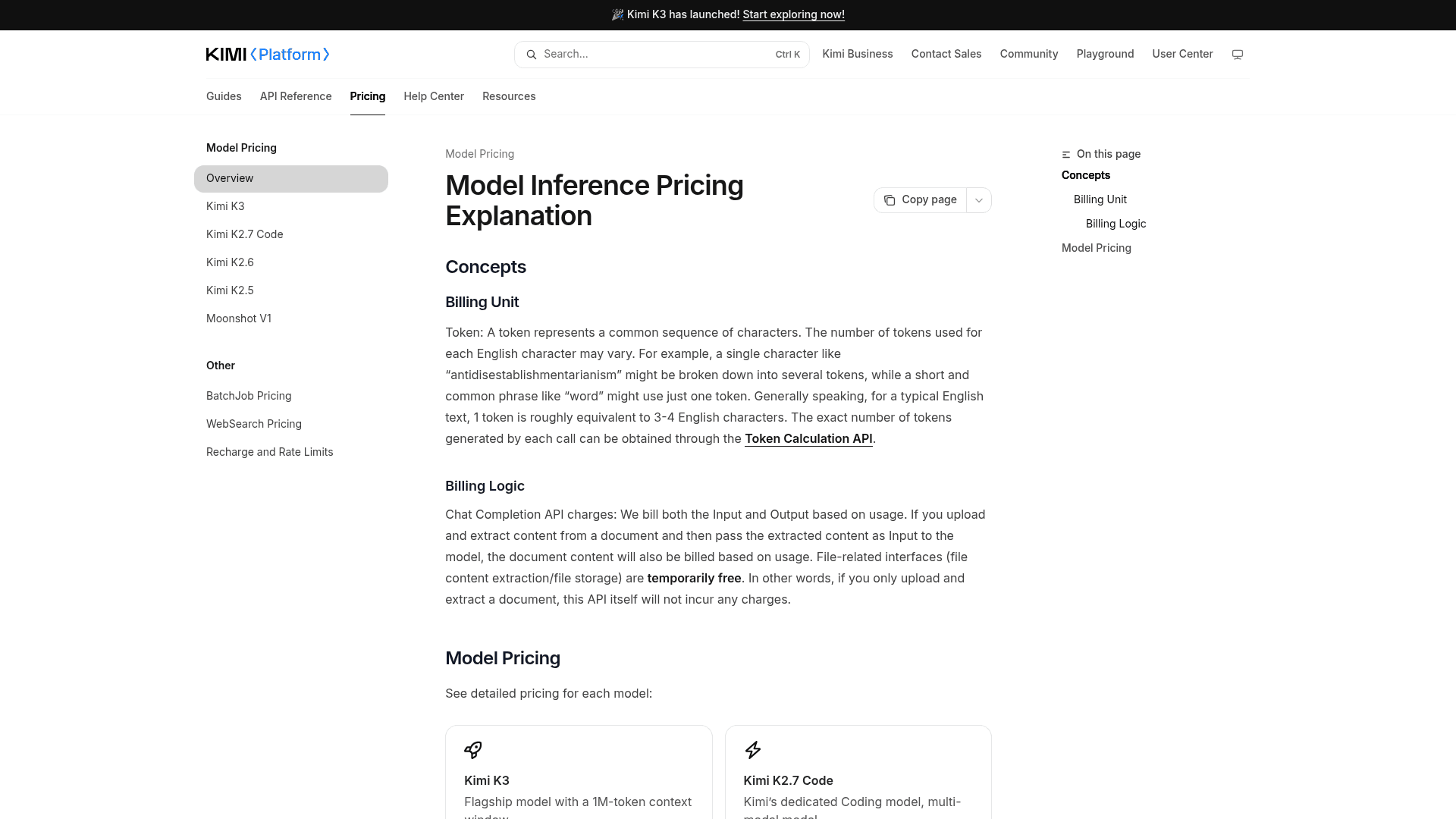Click the Model Pricing sidebar section heading
The width and height of the screenshot is (1456, 819).
tap(241, 148)
